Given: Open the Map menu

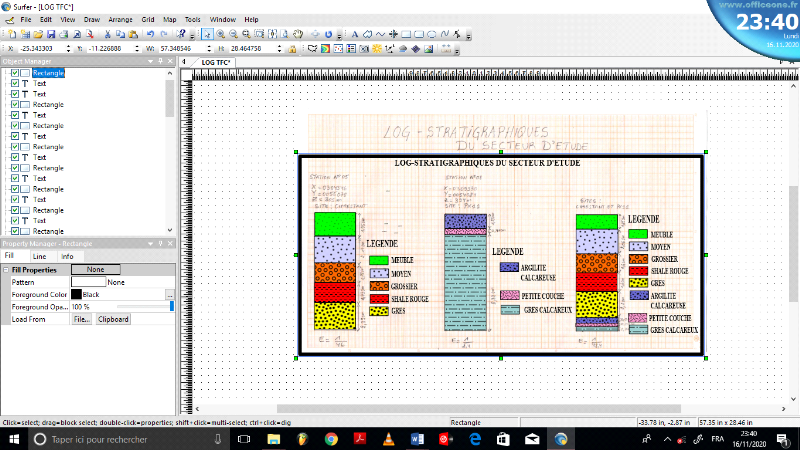Looking at the screenshot, I should tap(169, 19).
